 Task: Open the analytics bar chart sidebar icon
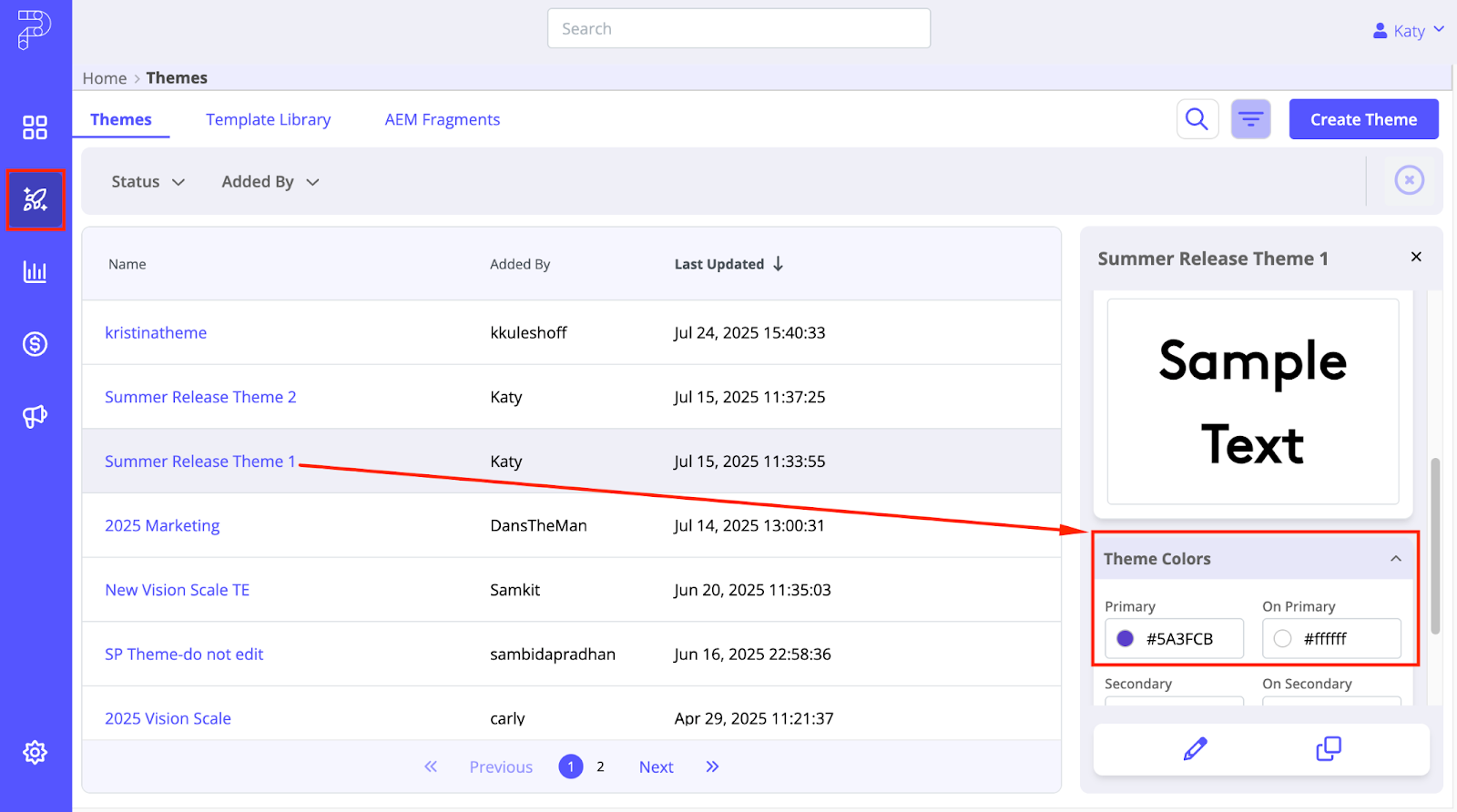(35, 271)
